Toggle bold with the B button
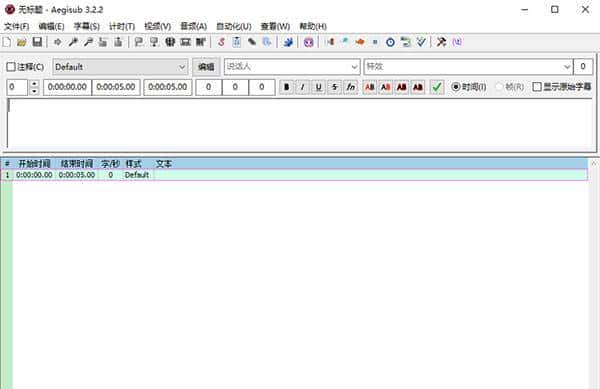Image resolution: width=600 pixels, height=389 pixels. pyautogui.click(x=286, y=87)
